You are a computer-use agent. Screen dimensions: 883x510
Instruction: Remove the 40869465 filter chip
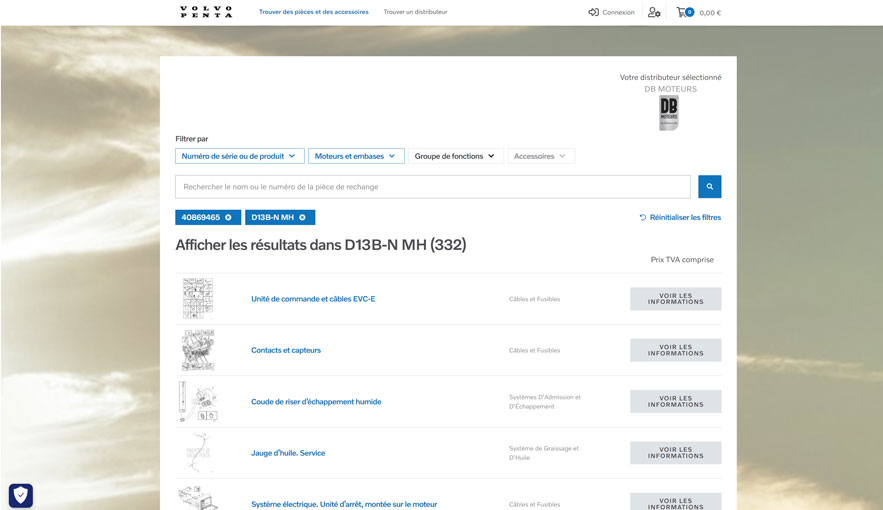point(228,217)
